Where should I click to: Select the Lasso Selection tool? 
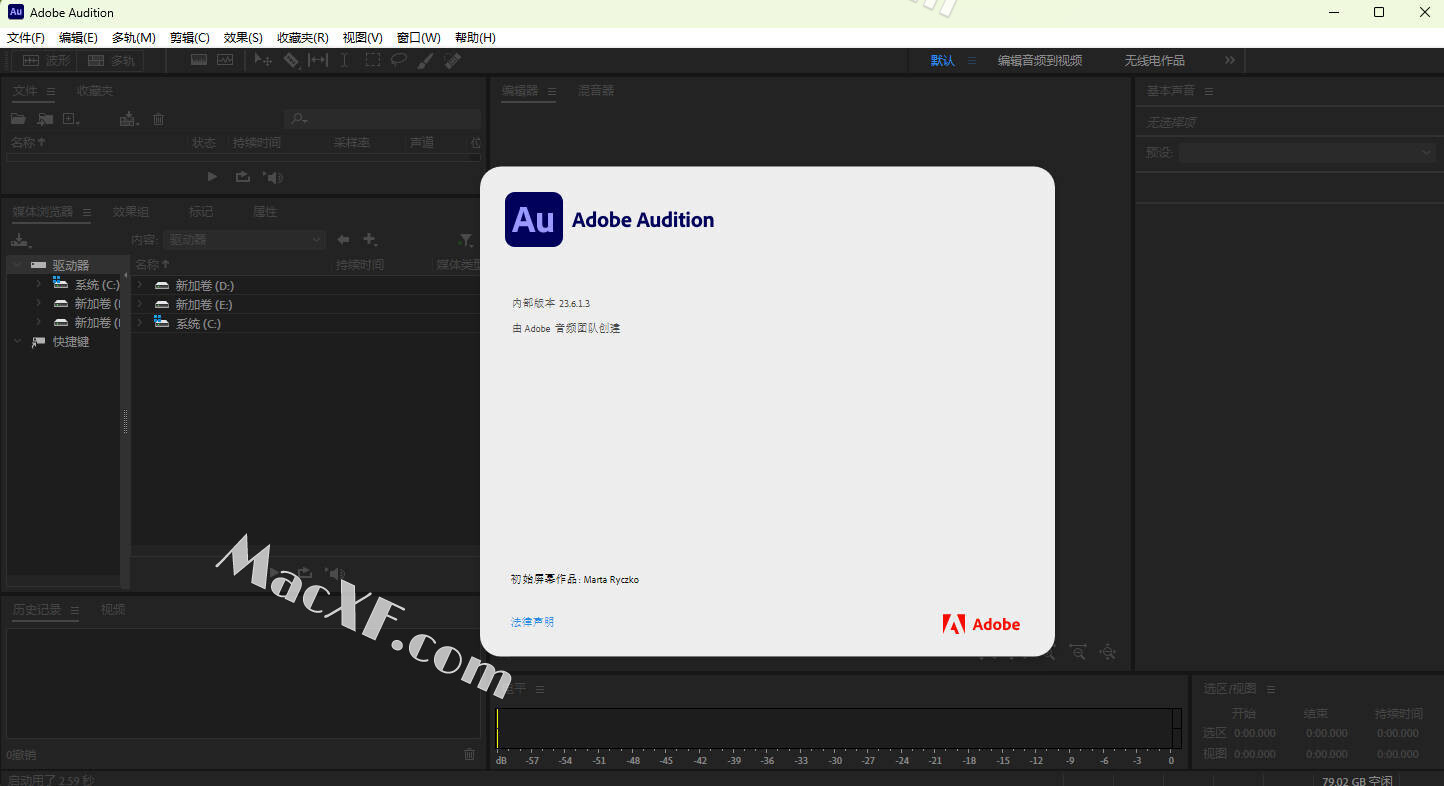pos(399,60)
